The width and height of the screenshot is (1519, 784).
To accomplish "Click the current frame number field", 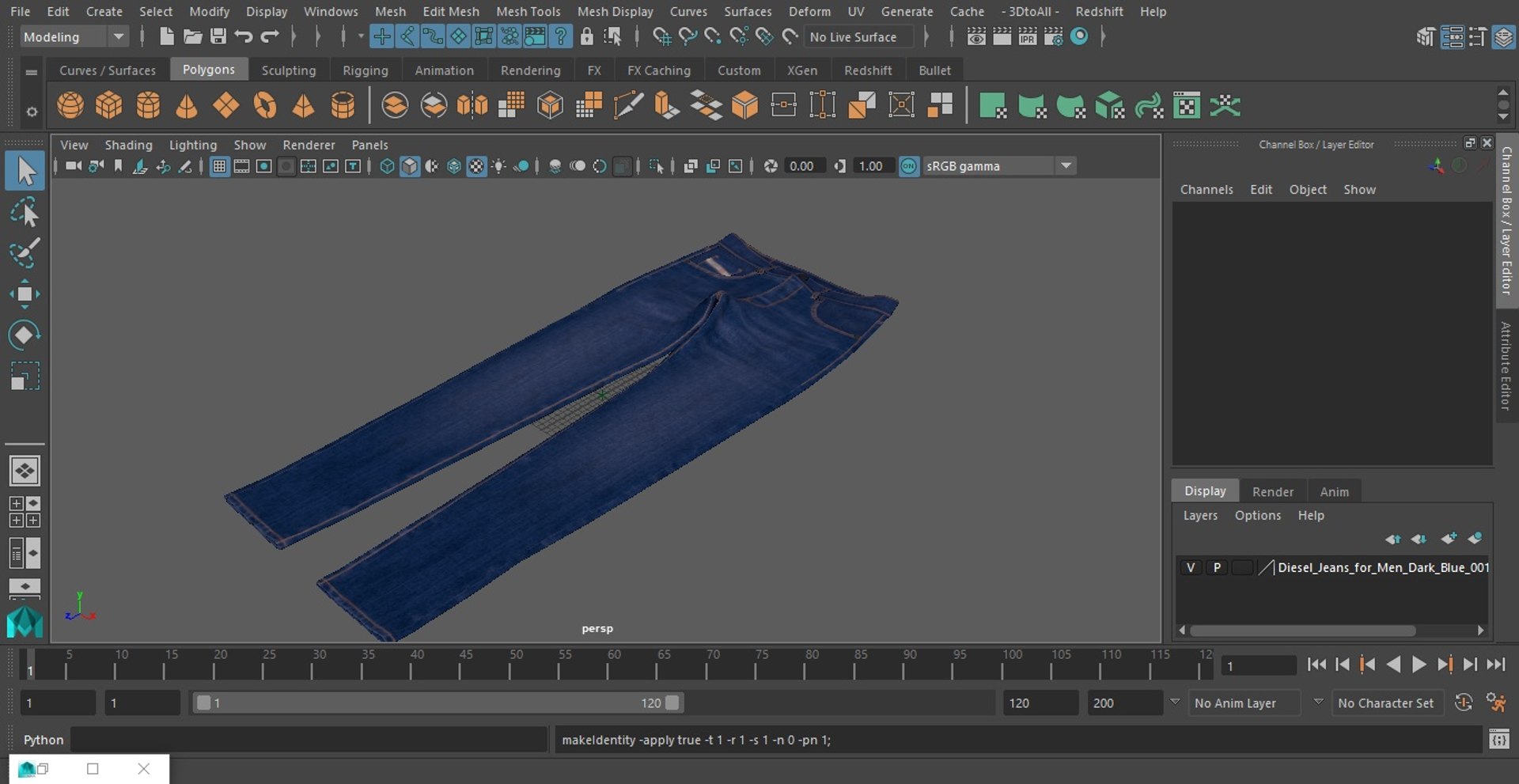I will pyautogui.click(x=1258, y=665).
